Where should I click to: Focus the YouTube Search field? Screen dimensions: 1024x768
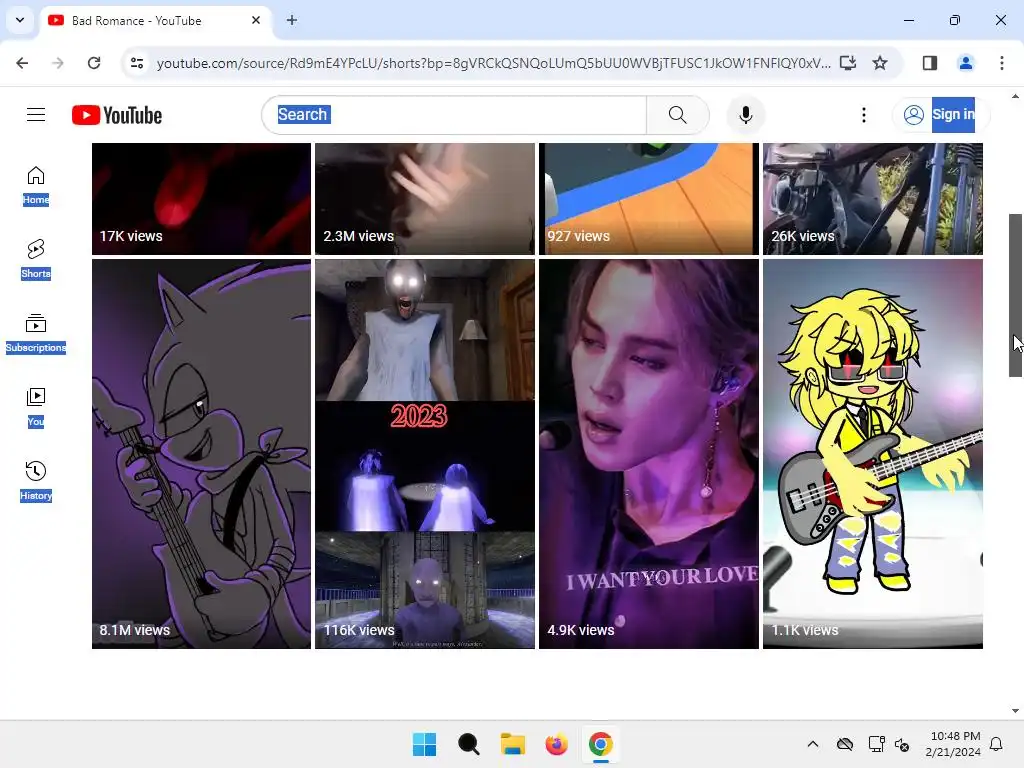click(455, 115)
